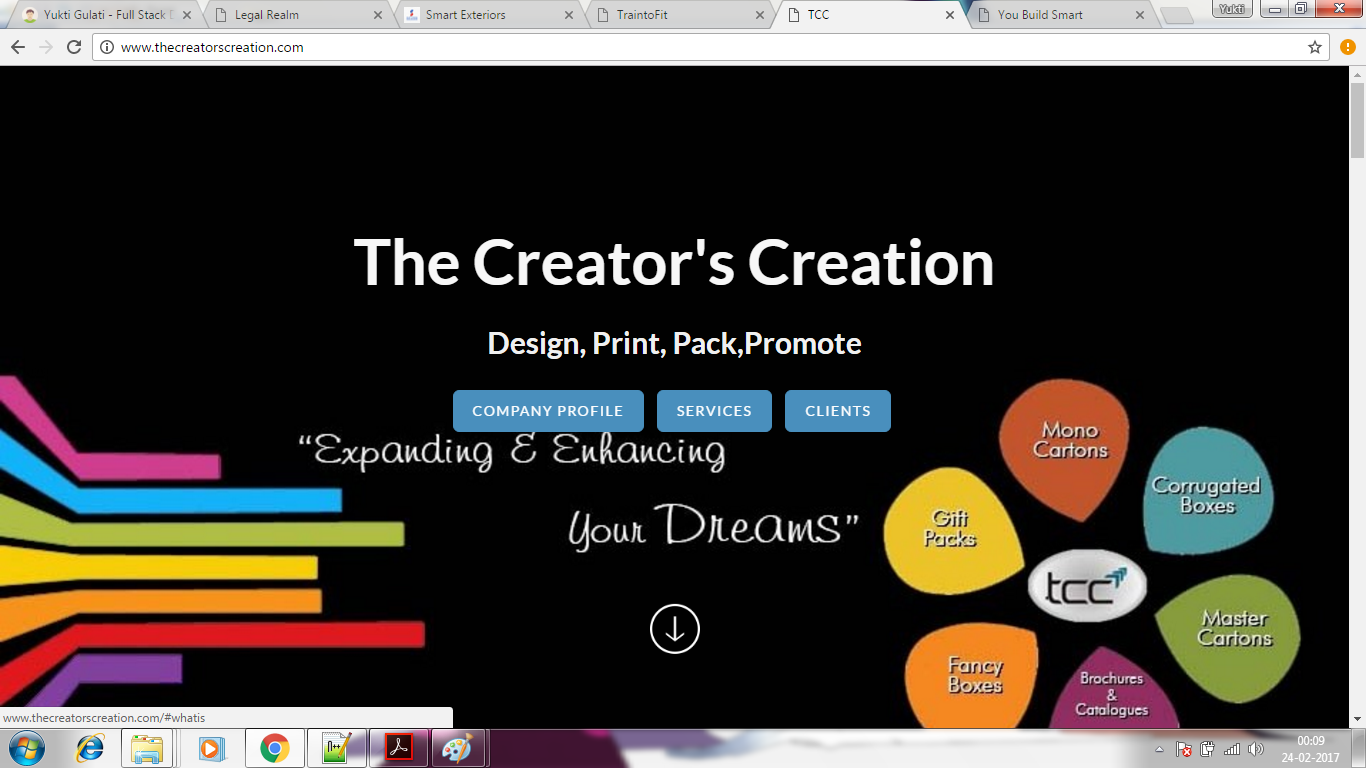1366x768 pixels.
Task: Open the CLIENTS section
Action: click(838, 411)
